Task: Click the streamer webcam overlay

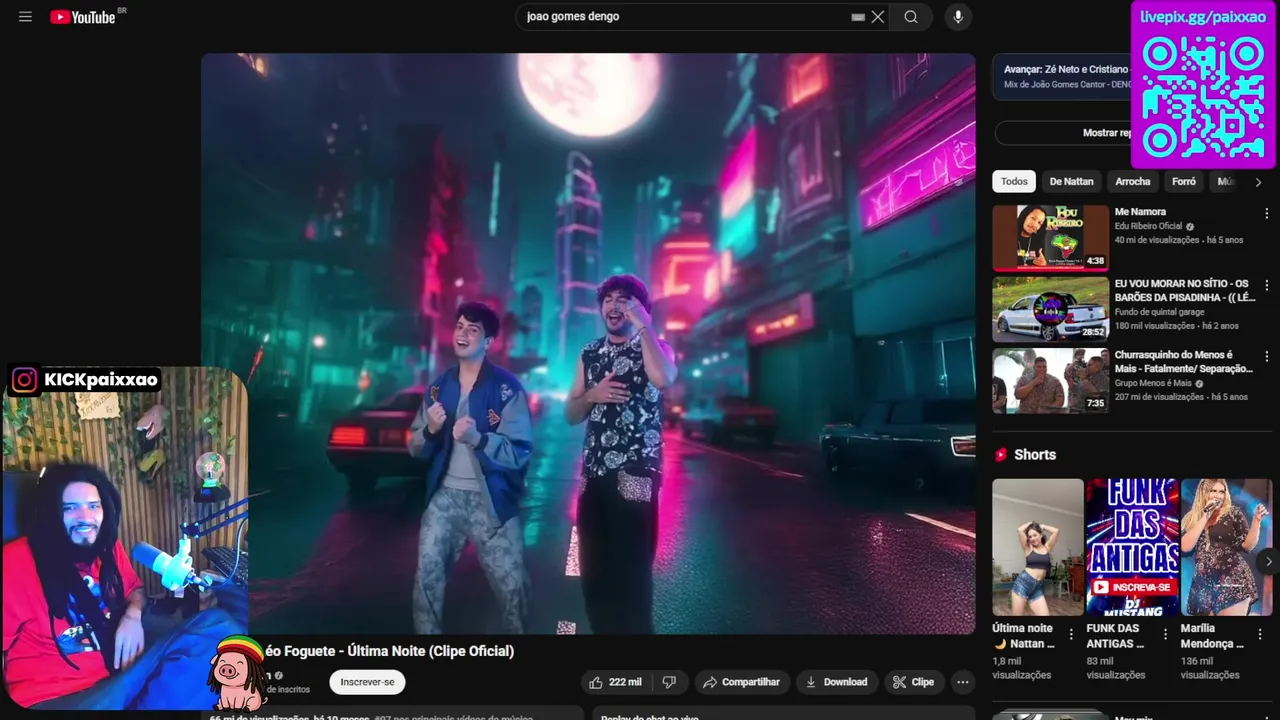Action: pos(124,538)
